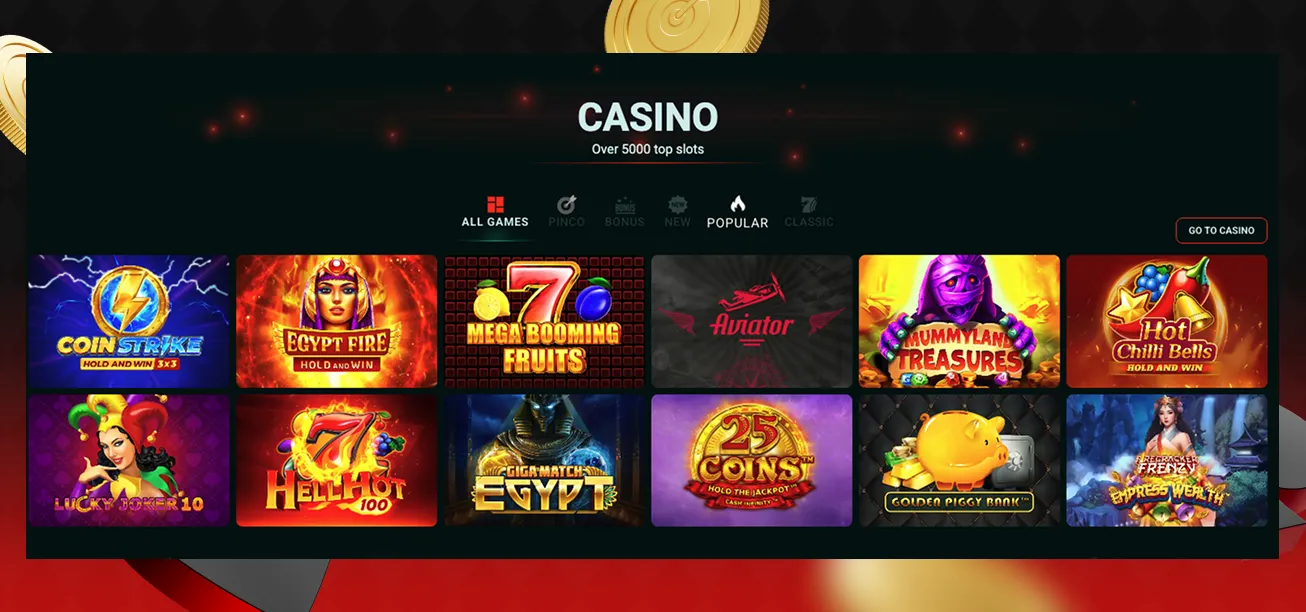The image size is (1306, 612).
Task: Launch the Aviator game tile
Action: point(752,321)
